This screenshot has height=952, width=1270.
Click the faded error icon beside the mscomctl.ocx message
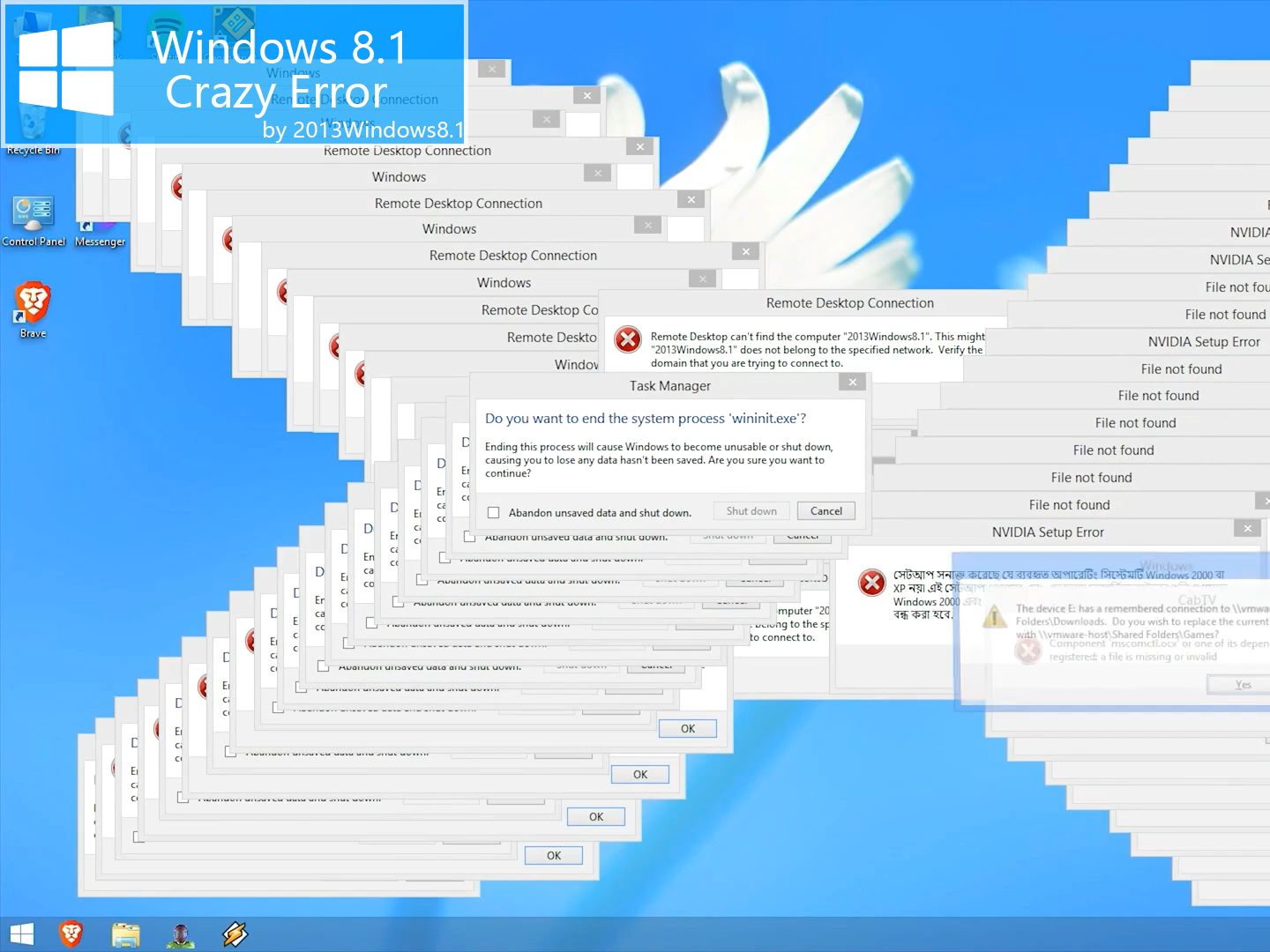click(x=1027, y=651)
